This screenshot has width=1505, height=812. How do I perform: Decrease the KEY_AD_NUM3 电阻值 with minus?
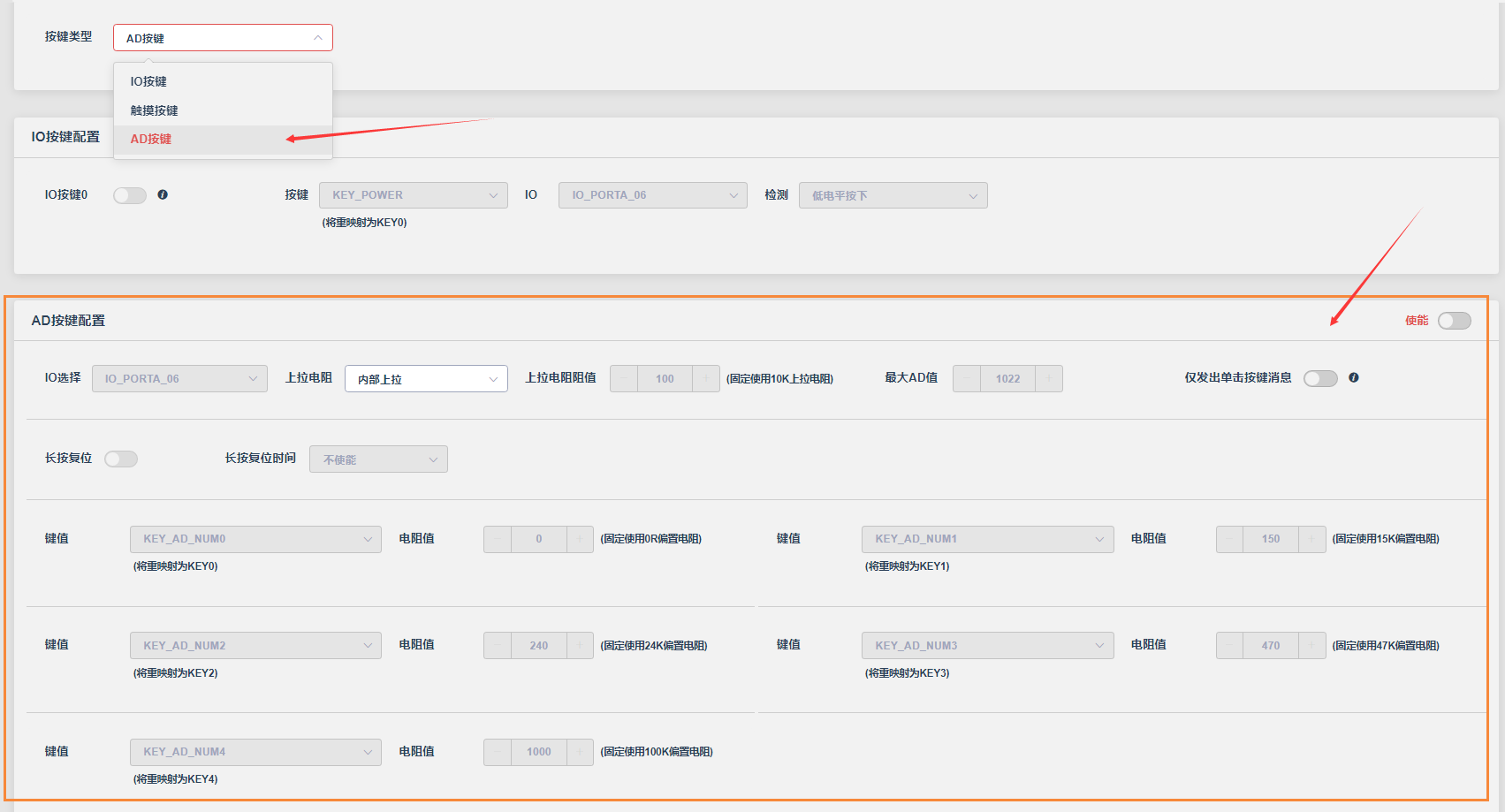click(1230, 645)
